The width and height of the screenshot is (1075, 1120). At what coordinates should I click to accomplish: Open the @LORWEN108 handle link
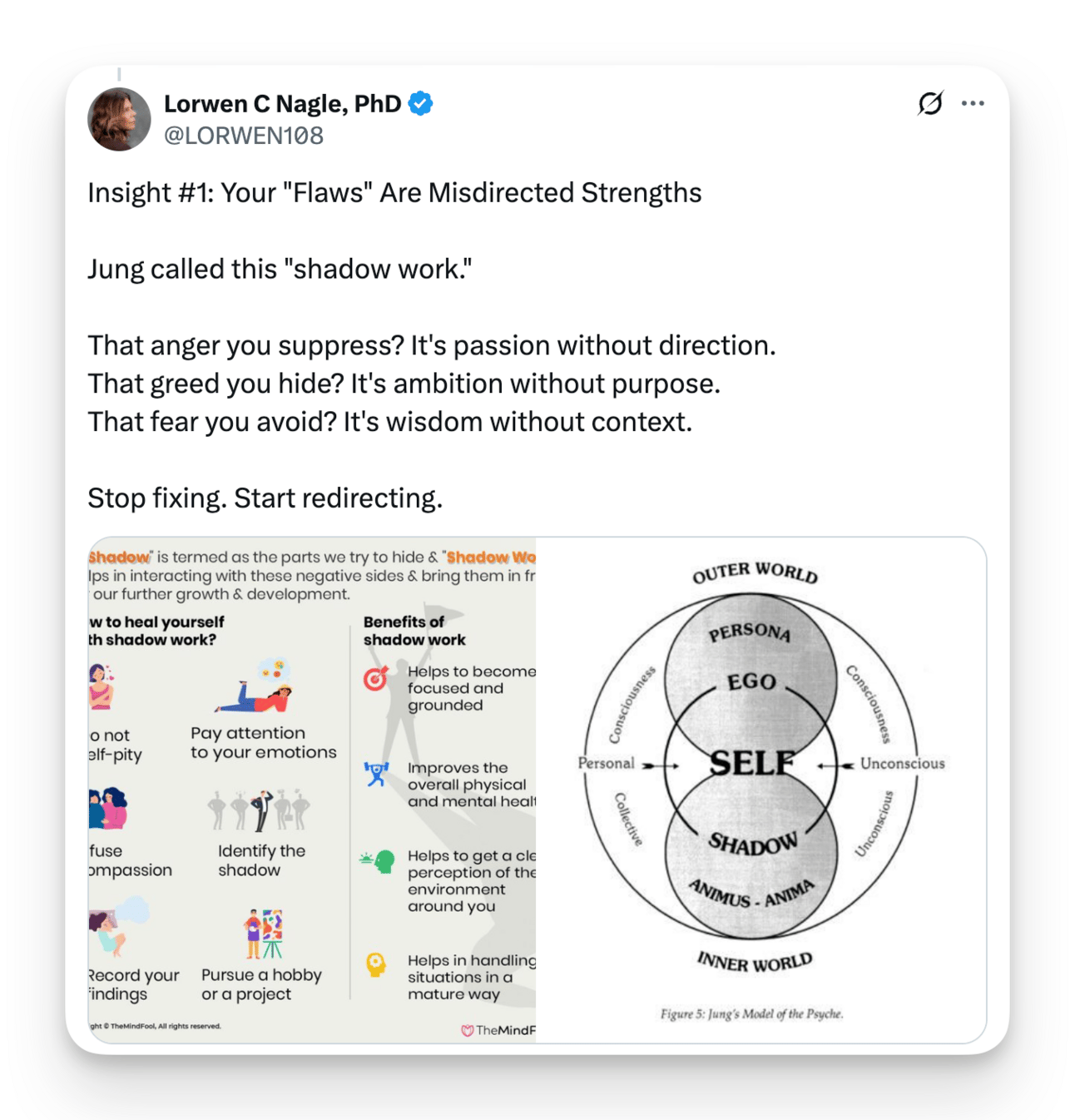(244, 136)
